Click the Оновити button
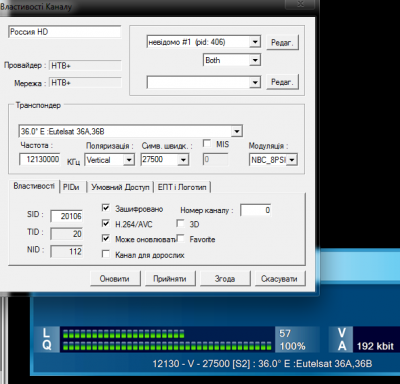Image resolution: width=400 pixels, height=384 pixels. [115, 278]
